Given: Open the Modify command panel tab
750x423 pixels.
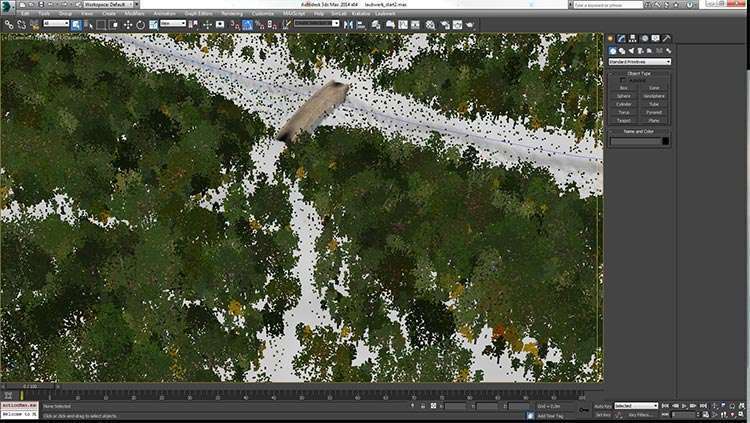Looking at the screenshot, I should (622, 39).
